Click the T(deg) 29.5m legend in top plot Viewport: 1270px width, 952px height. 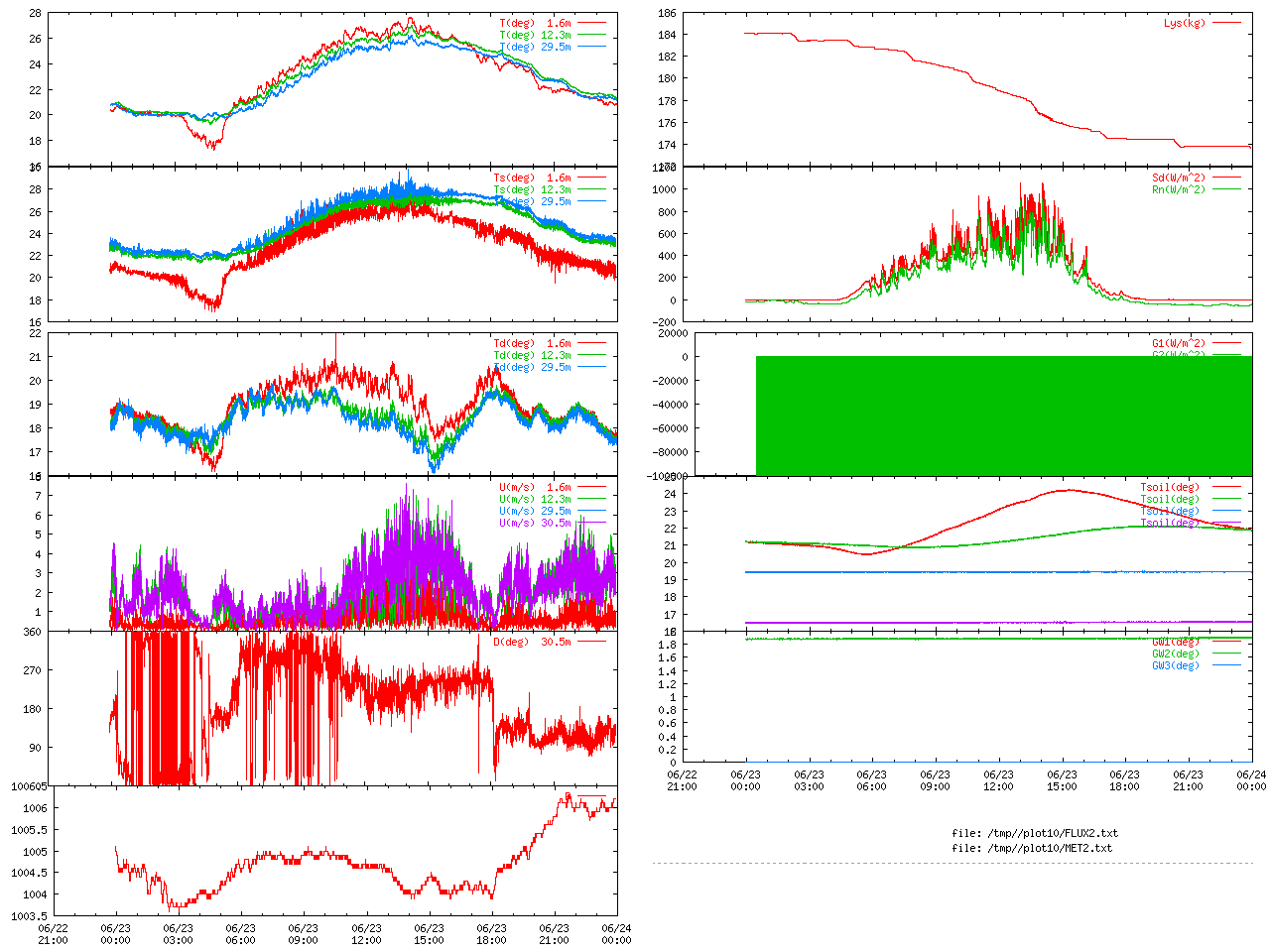pos(535,47)
